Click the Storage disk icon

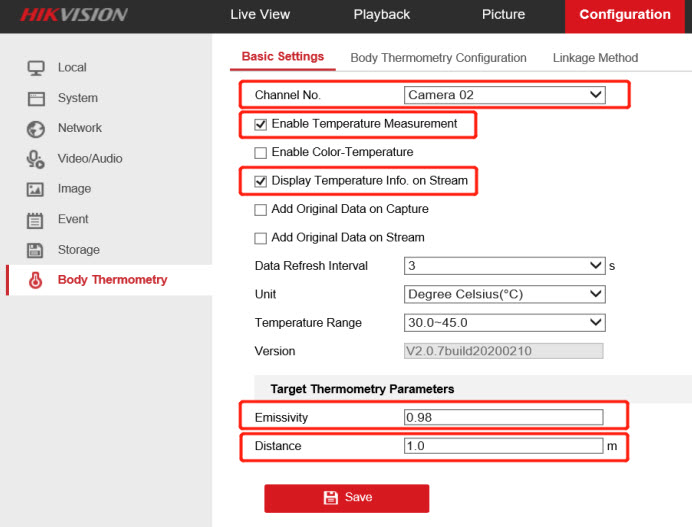click(x=36, y=250)
